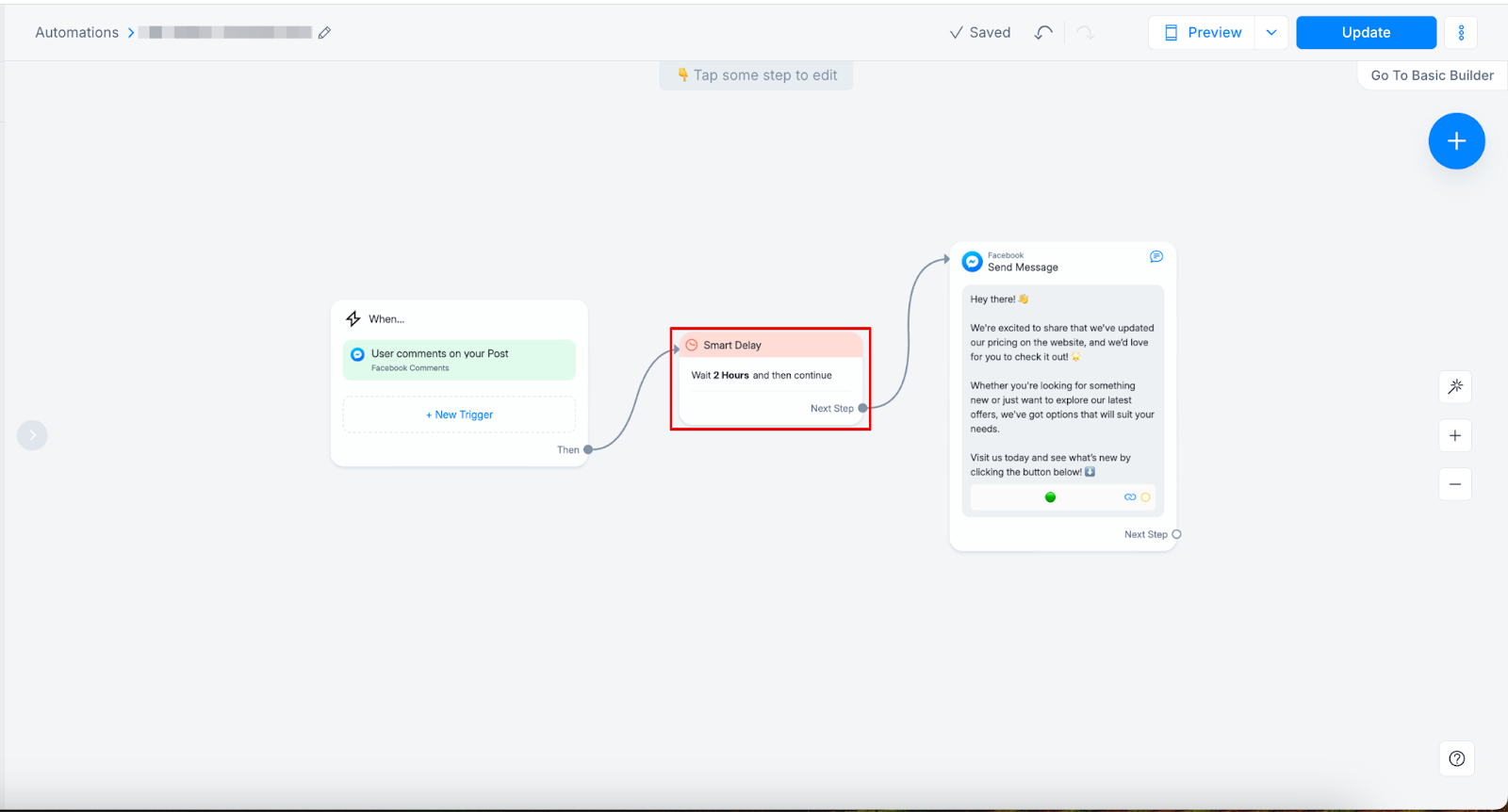Add a trigger with + New Trigger
This screenshot has height=812, width=1508.
459,415
